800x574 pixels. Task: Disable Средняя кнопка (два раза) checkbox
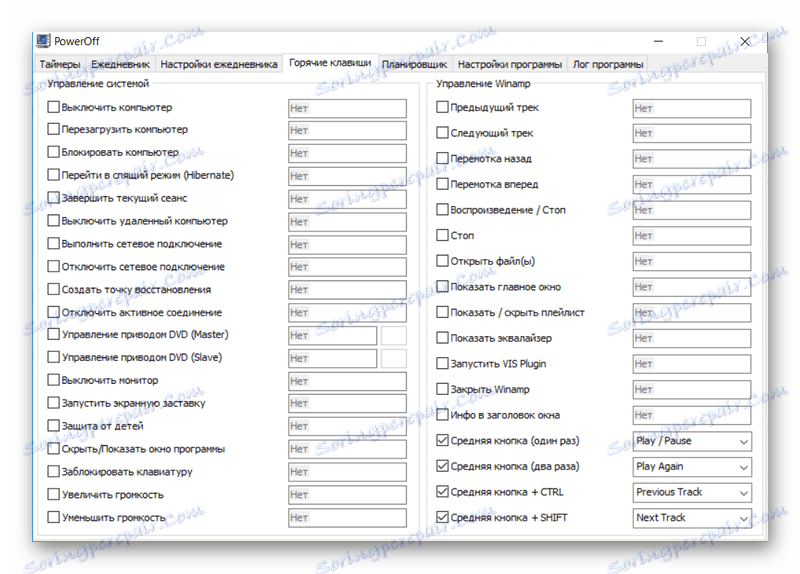442,466
